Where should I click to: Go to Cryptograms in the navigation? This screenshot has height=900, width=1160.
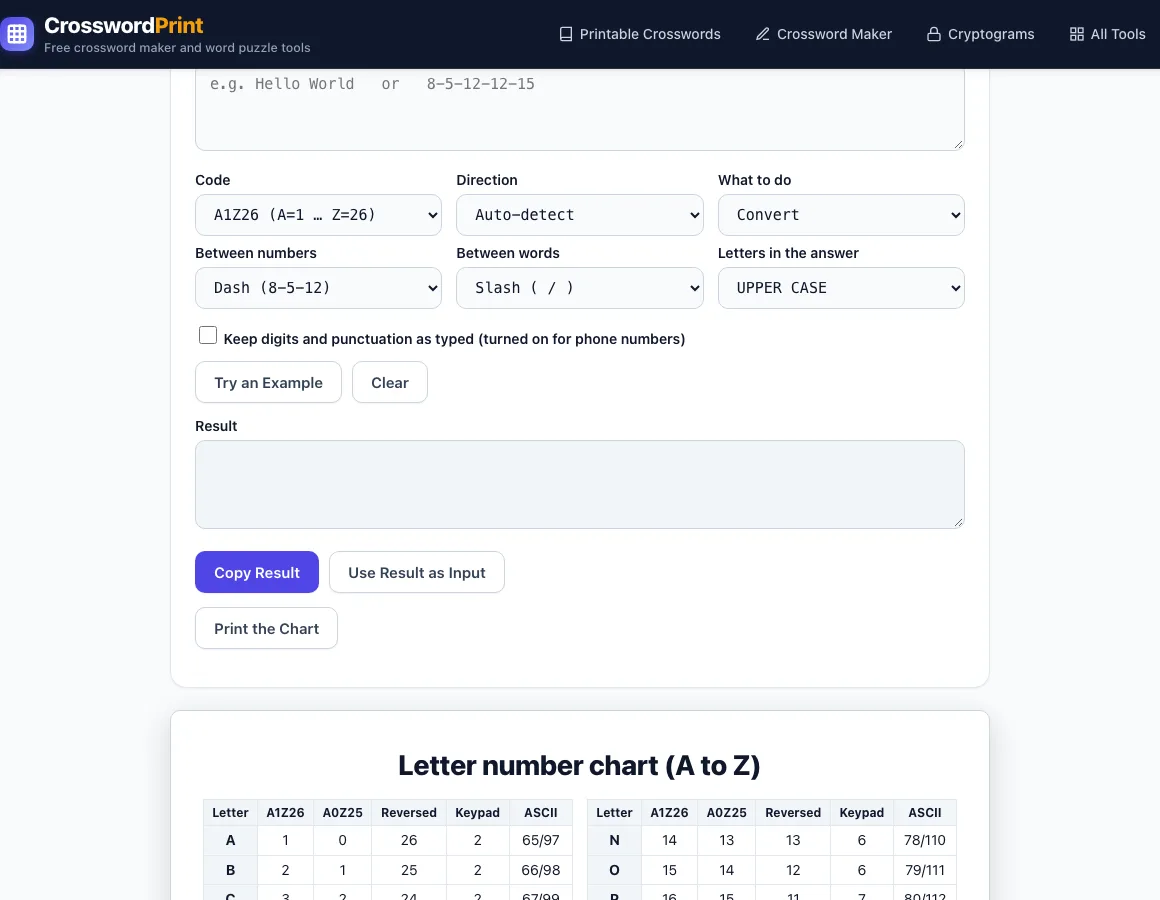(981, 34)
